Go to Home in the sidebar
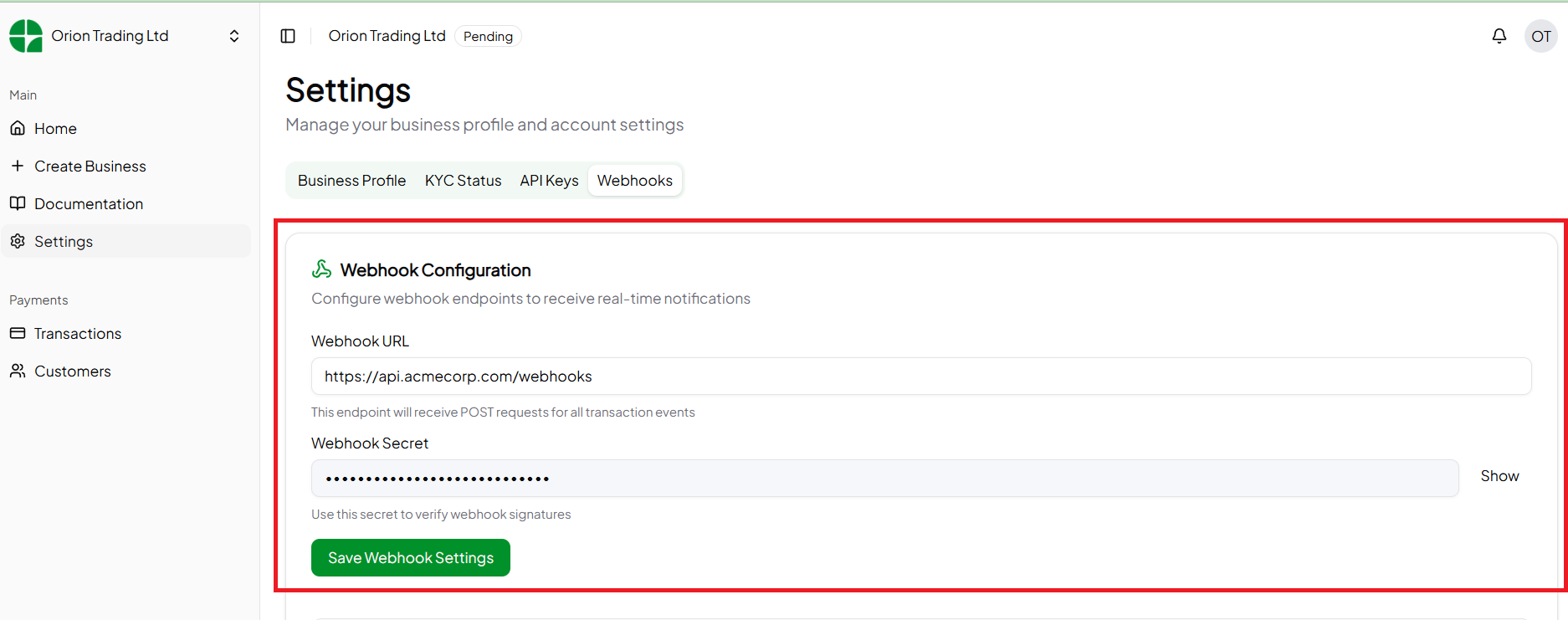The height and width of the screenshot is (620, 1568). [126, 128]
